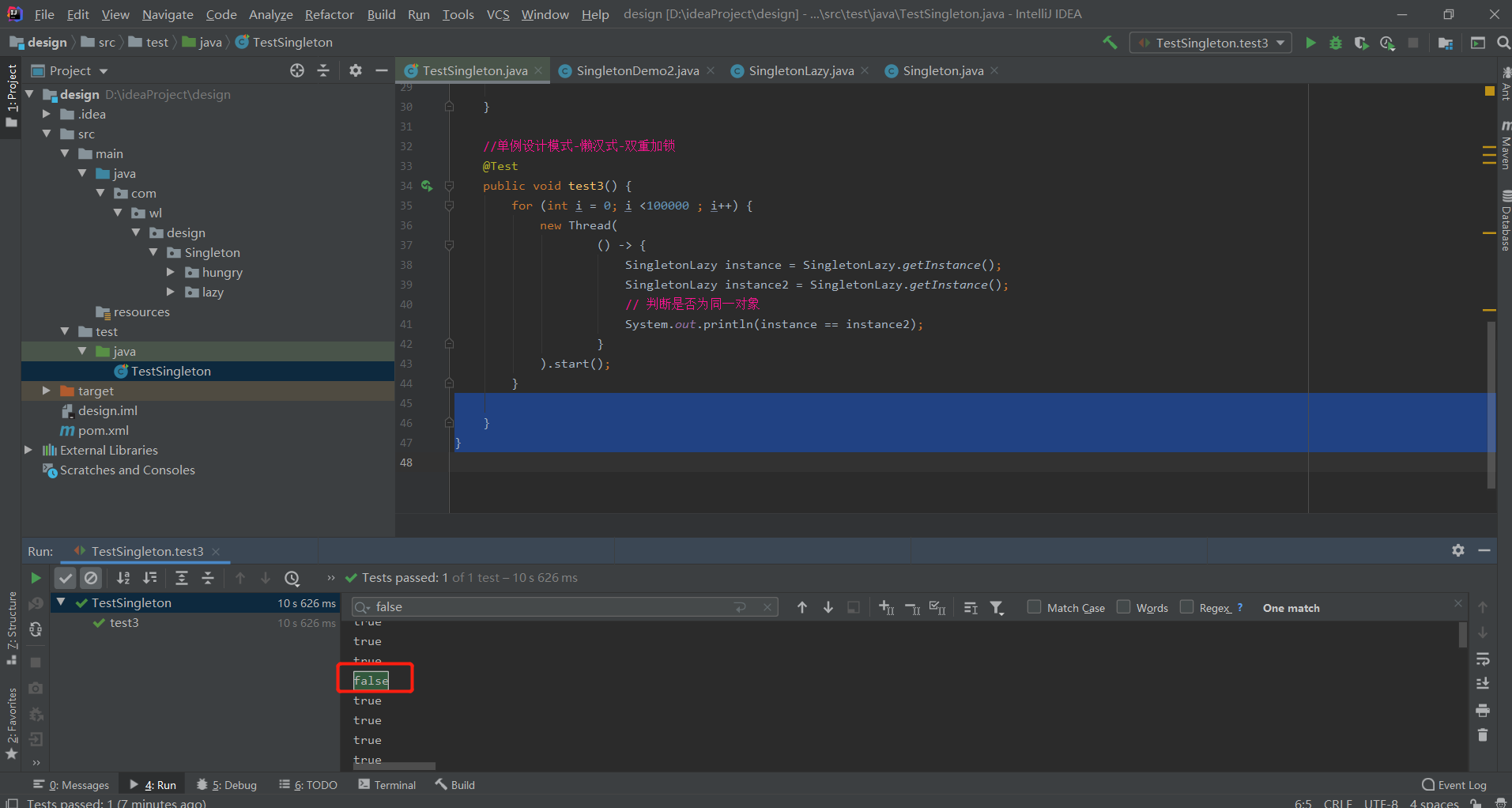Select test3 in test results tree
The width and height of the screenshot is (1512, 808).
click(124, 622)
